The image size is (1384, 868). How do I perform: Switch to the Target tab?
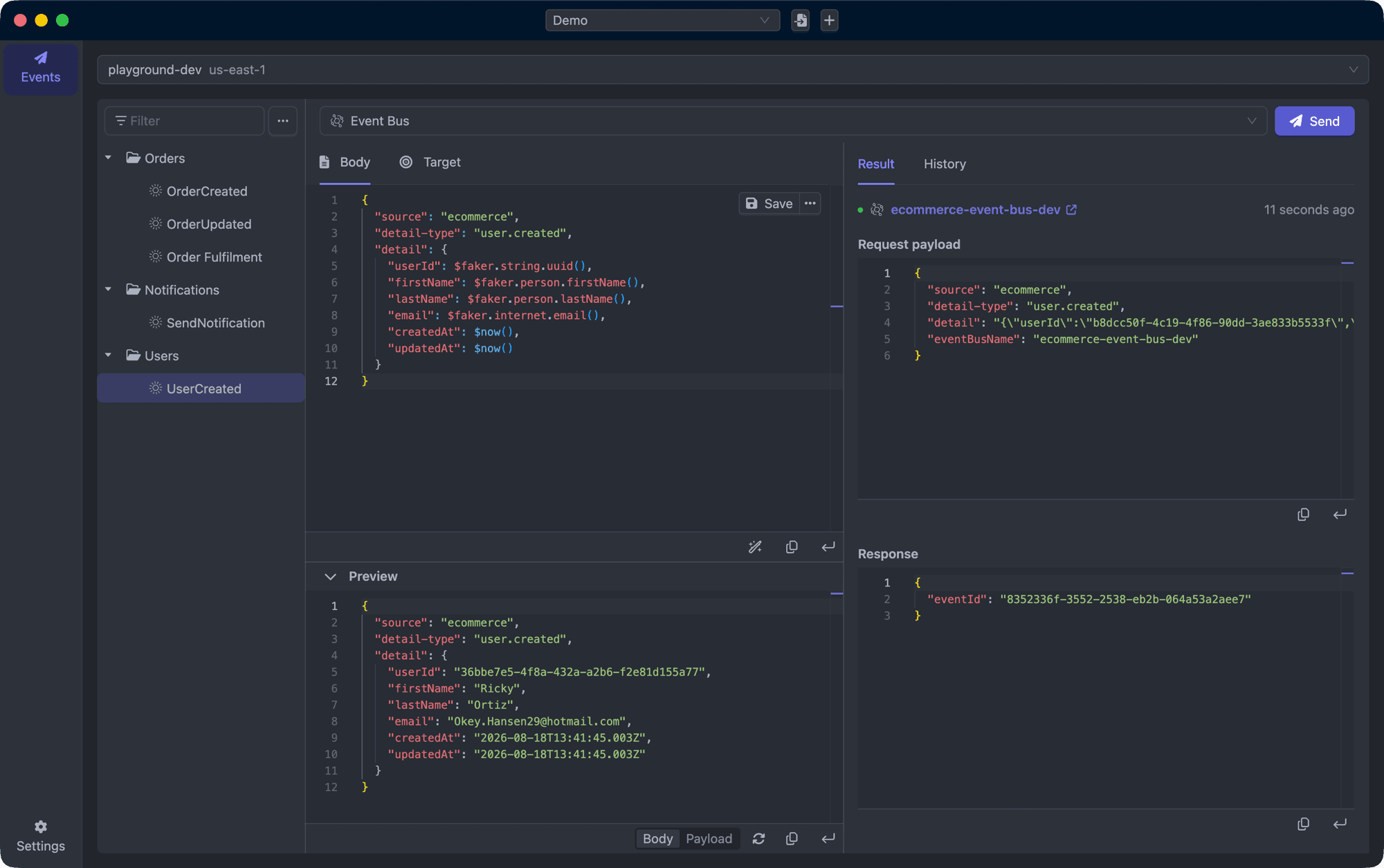coord(430,162)
